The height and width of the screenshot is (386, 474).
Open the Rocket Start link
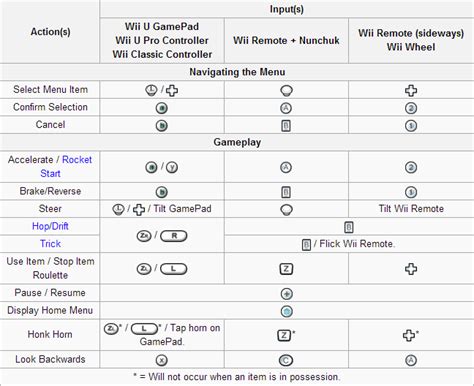[x=66, y=166]
